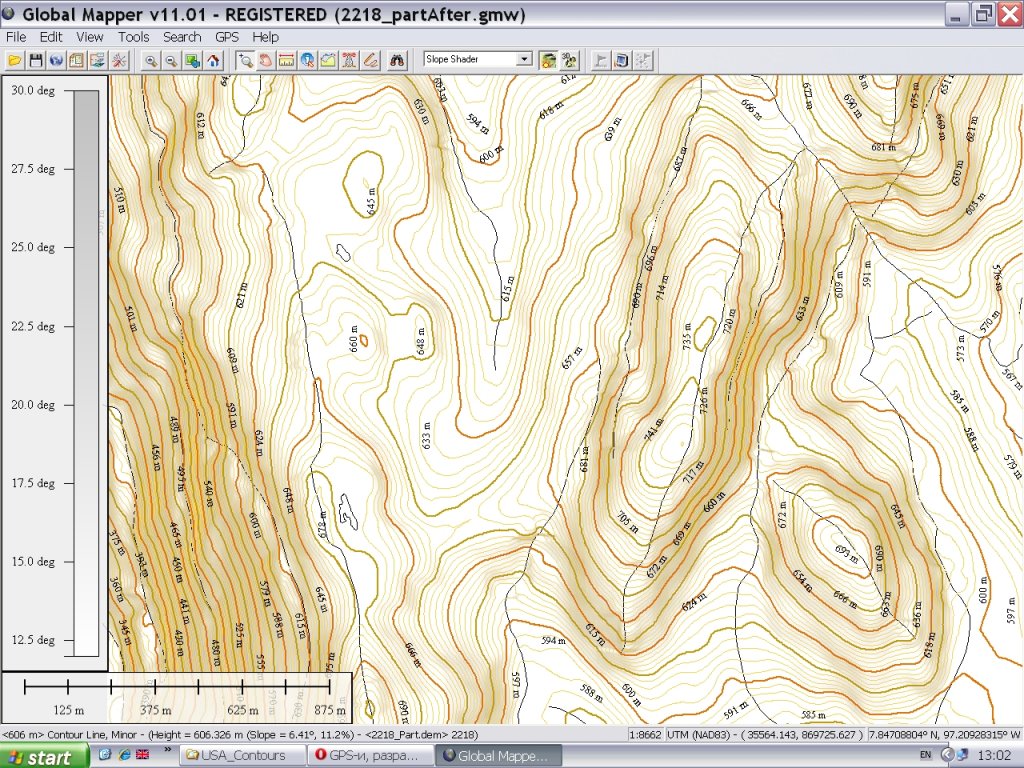The height and width of the screenshot is (768, 1024).
Task: Click the Home full view icon
Action: [x=213, y=60]
